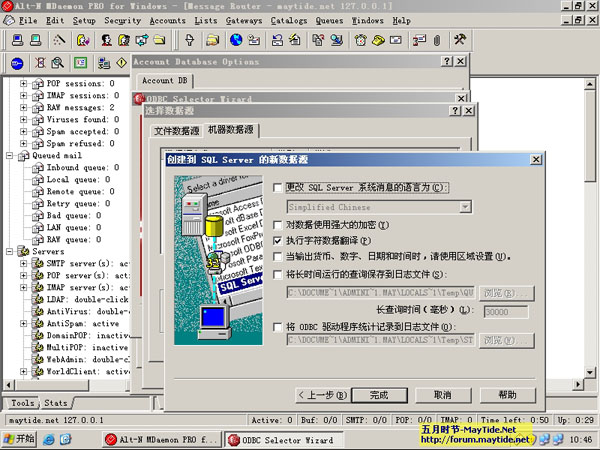
Task: Click the envelope mail toolbar icon
Action: 393,41
